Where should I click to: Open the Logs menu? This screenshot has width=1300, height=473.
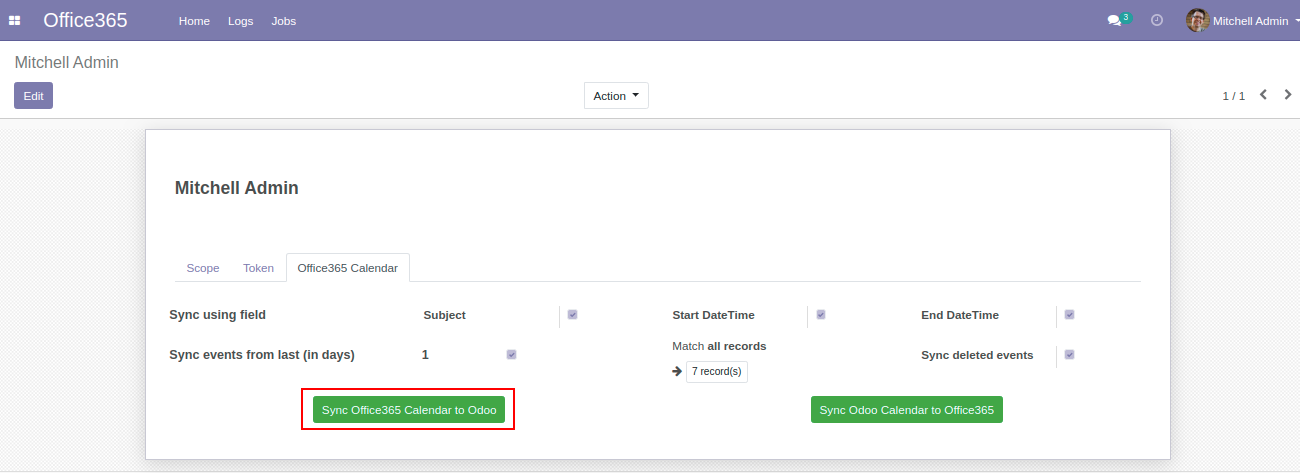pos(240,21)
